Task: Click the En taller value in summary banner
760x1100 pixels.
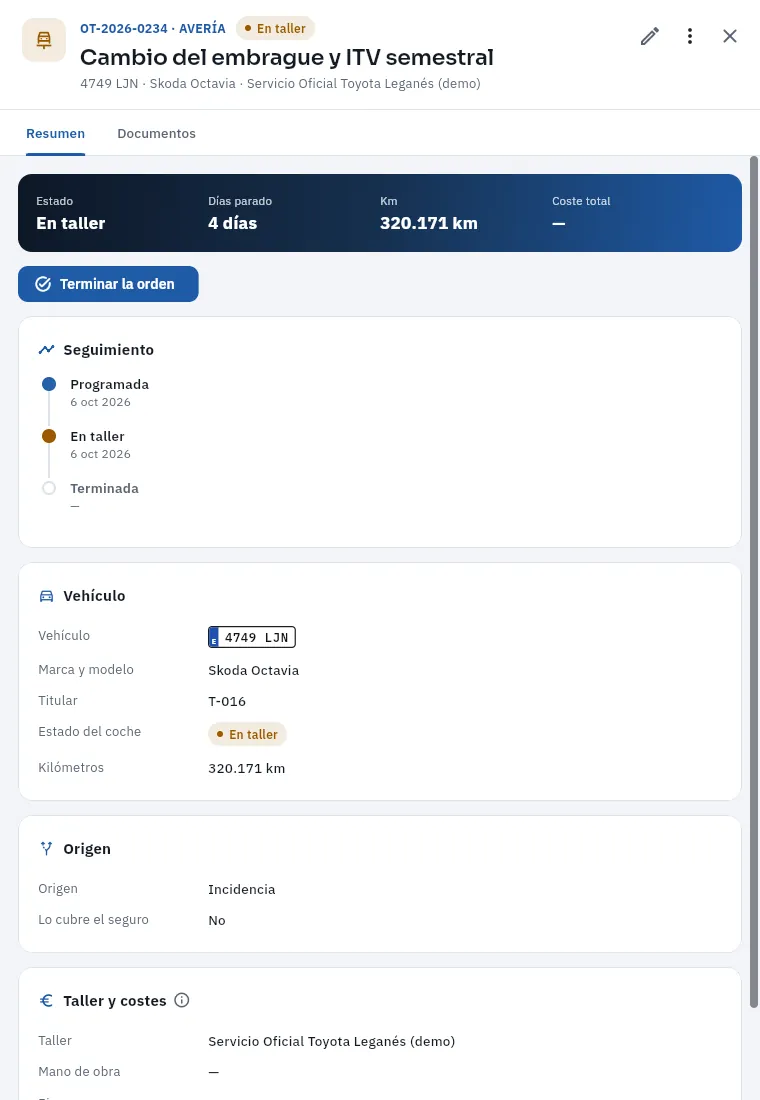Action: (71, 224)
